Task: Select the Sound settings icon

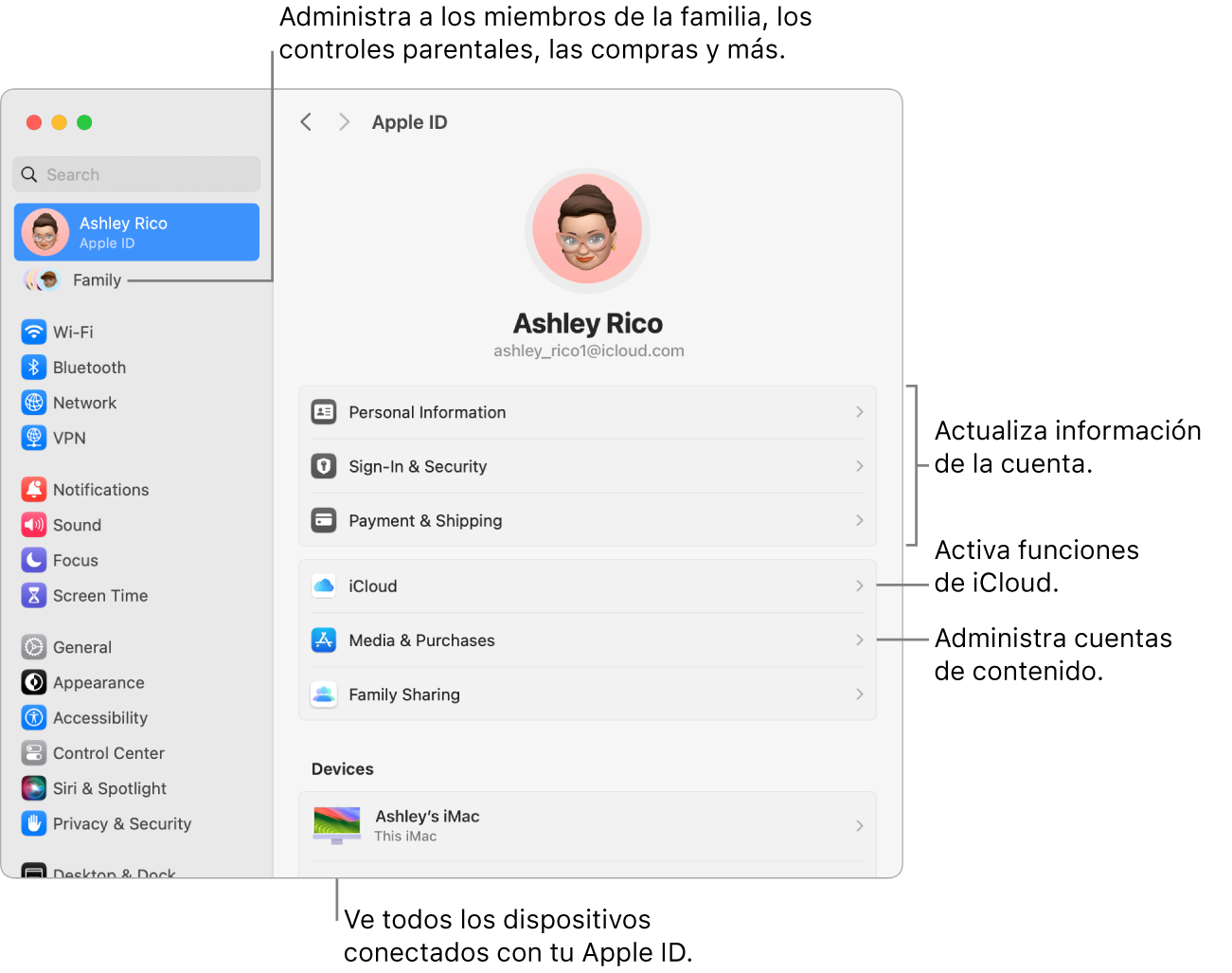Action: (34, 525)
